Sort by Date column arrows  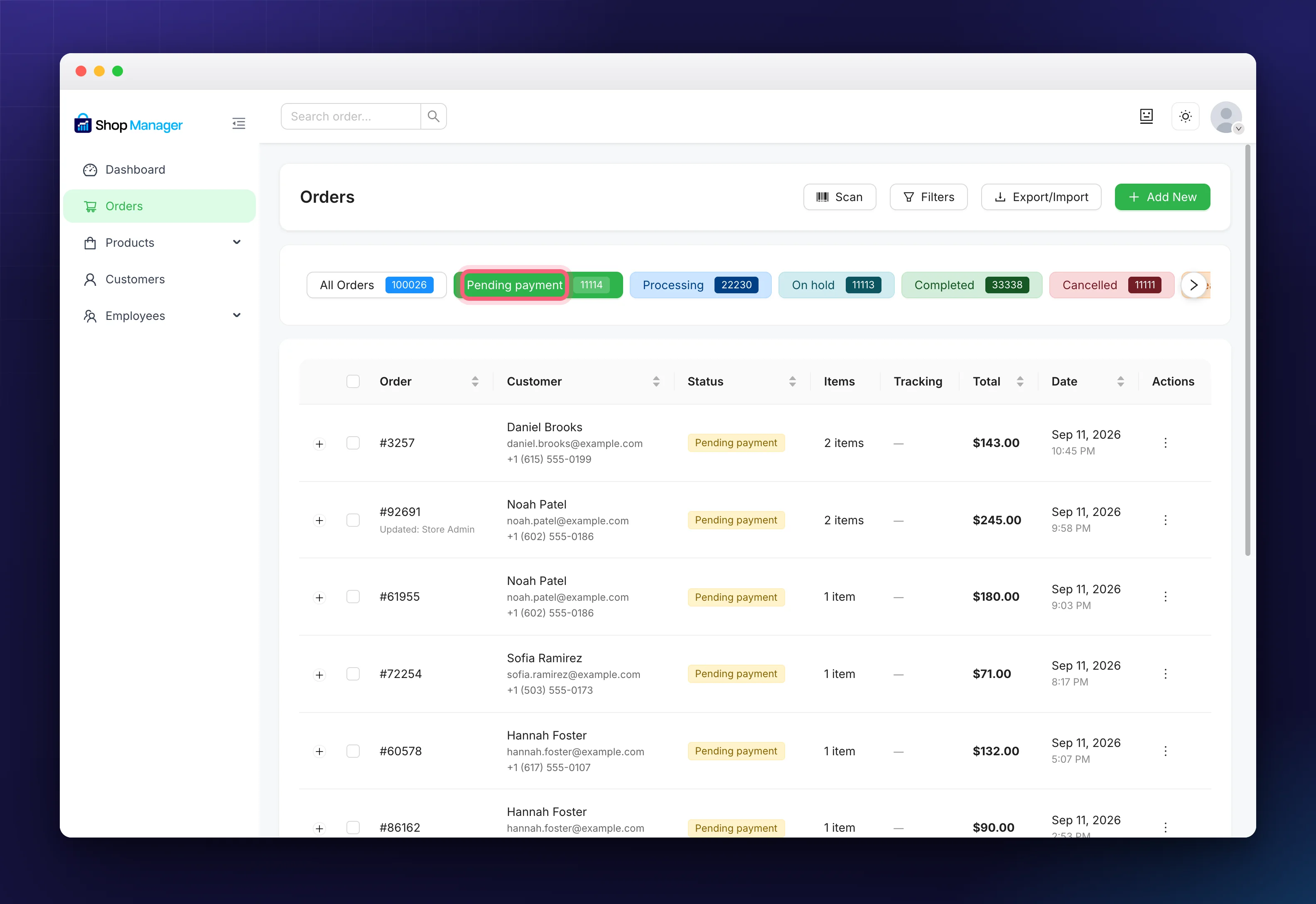(1120, 381)
